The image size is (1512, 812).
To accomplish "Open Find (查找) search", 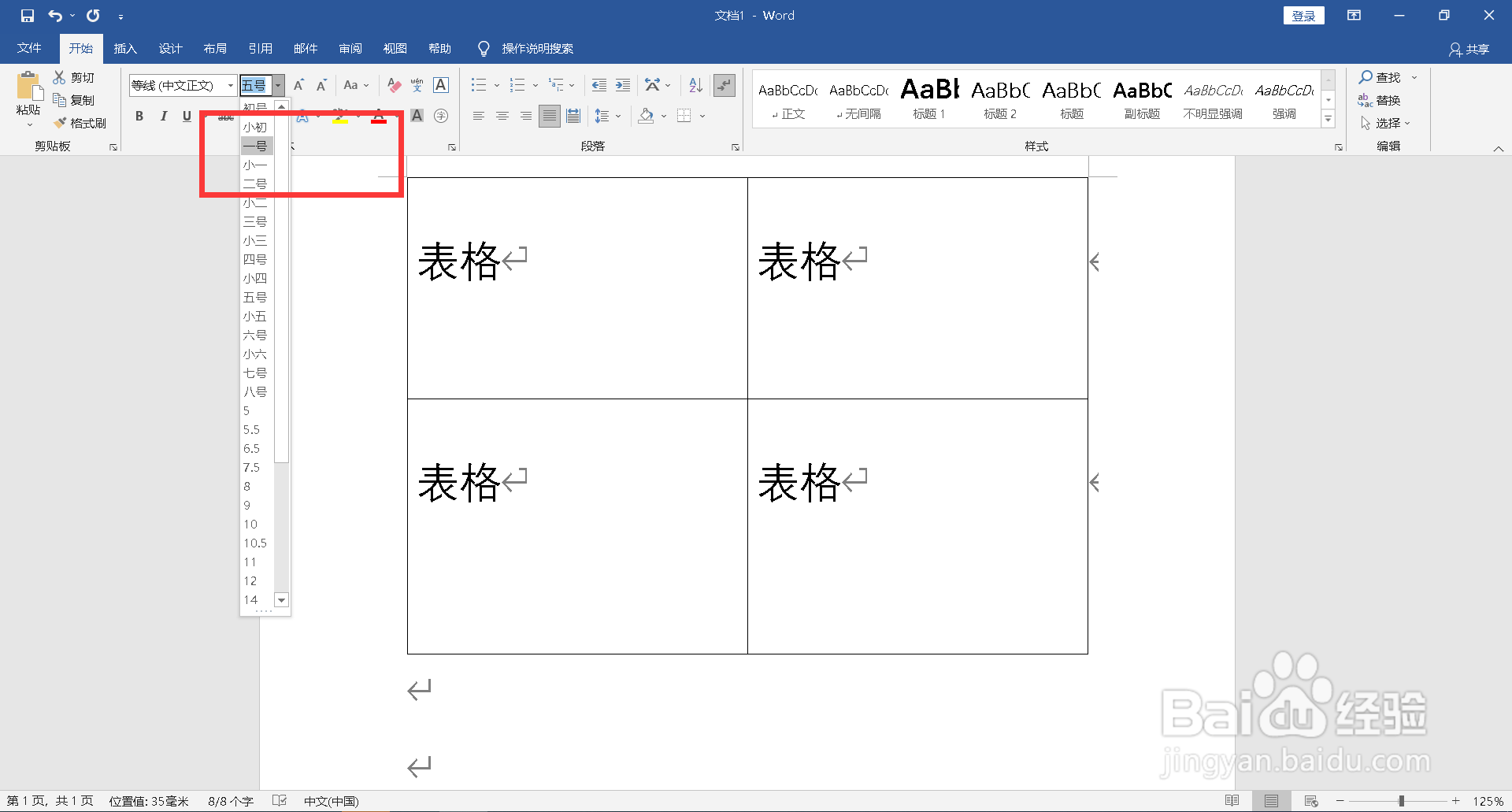I will point(1380,77).
